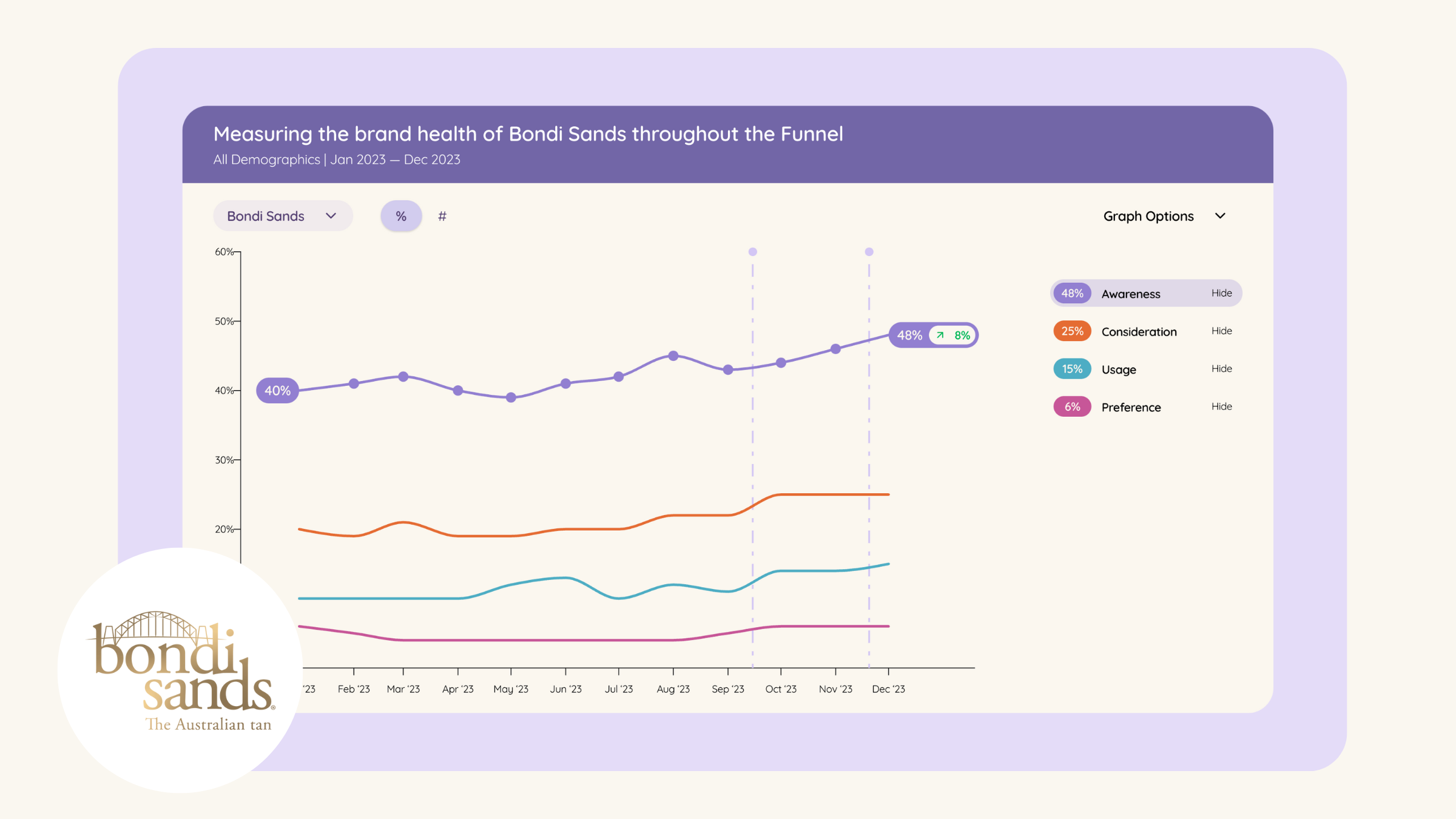Viewport: 1456px width, 819px height.
Task: Click the 48% end-value label with 8% increase
Action: coord(932,335)
